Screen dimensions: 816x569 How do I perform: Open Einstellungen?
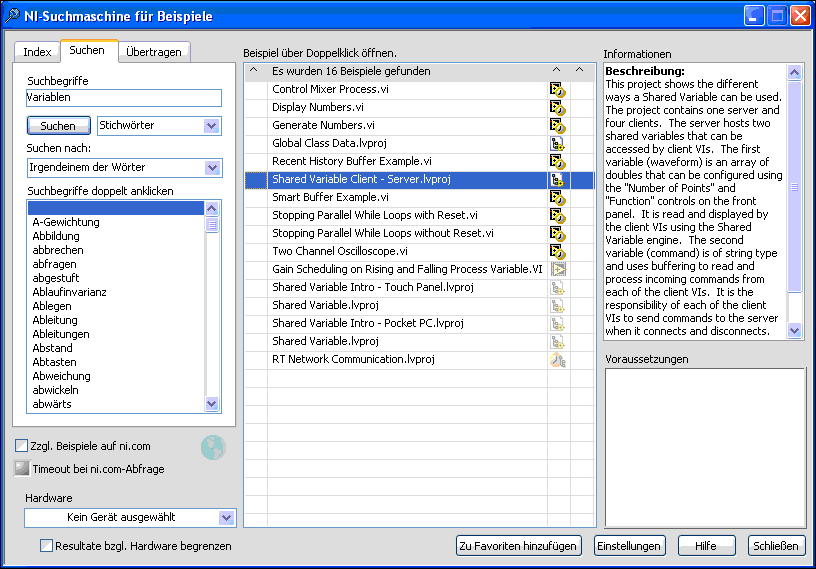[629, 546]
